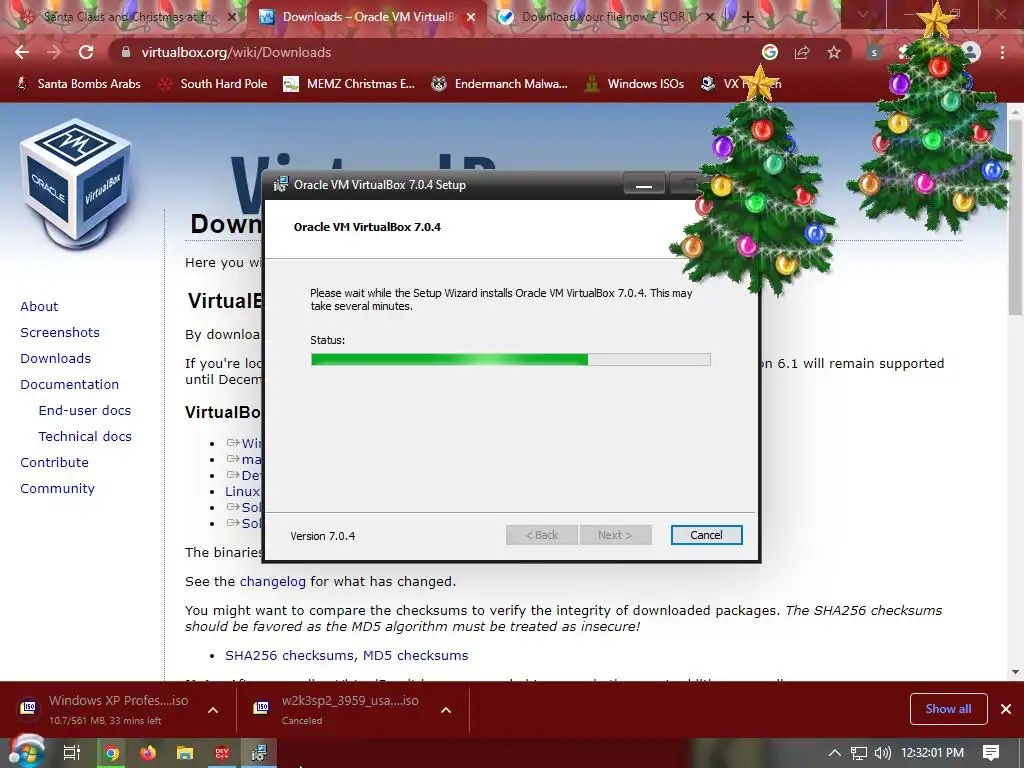Minimize the VirtualBox Setup dialog

(x=644, y=184)
